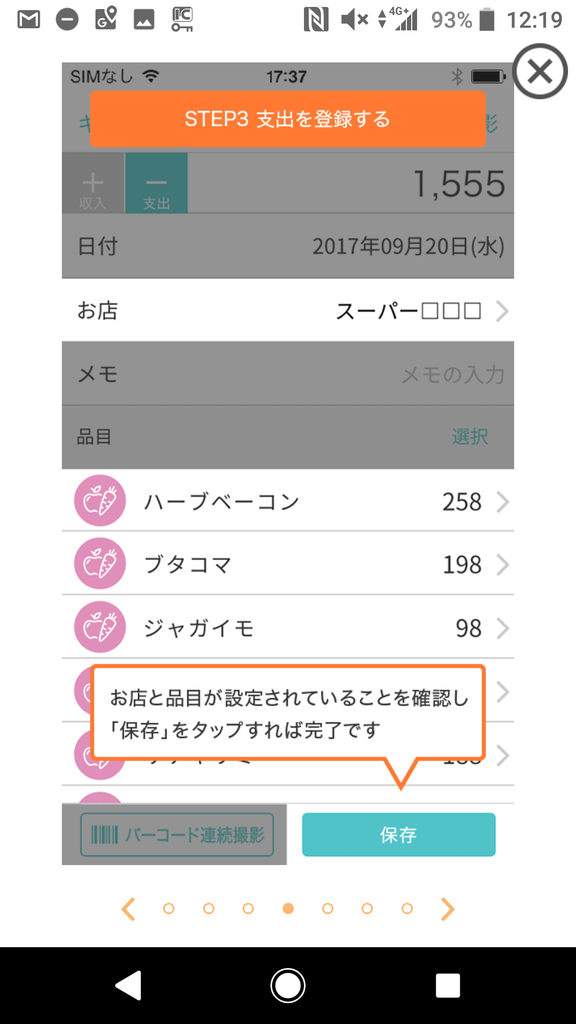This screenshot has height=1024, width=576.
Task: Tap the STEP3 支出を登録する banner
Action: [x=288, y=117]
